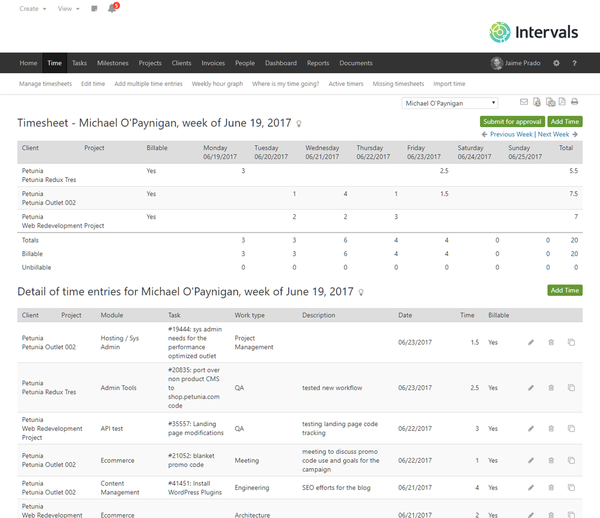Click the list icon beside View menu
The width and height of the screenshot is (600, 518).
(94, 8)
